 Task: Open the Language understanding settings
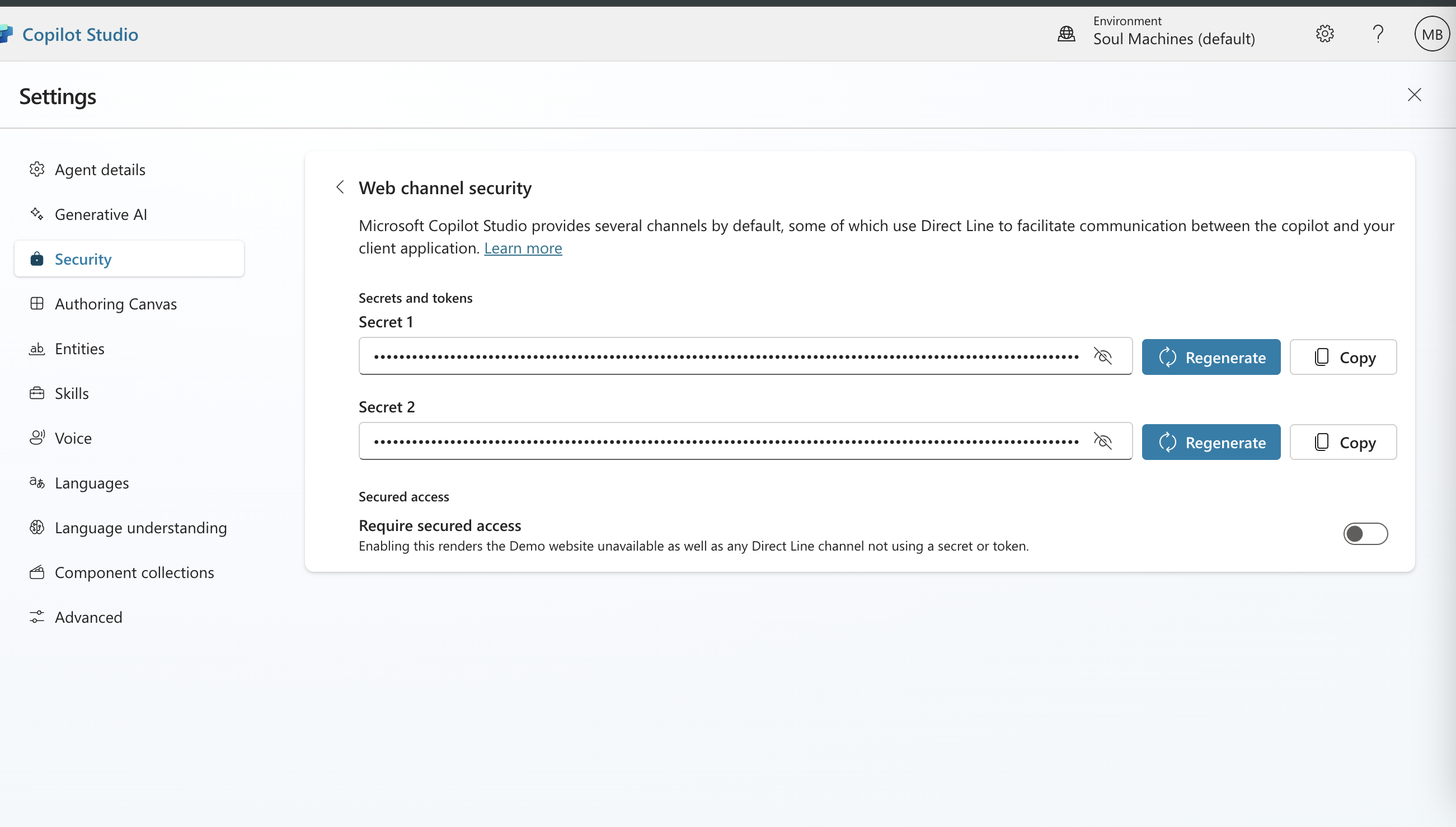(140, 528)
